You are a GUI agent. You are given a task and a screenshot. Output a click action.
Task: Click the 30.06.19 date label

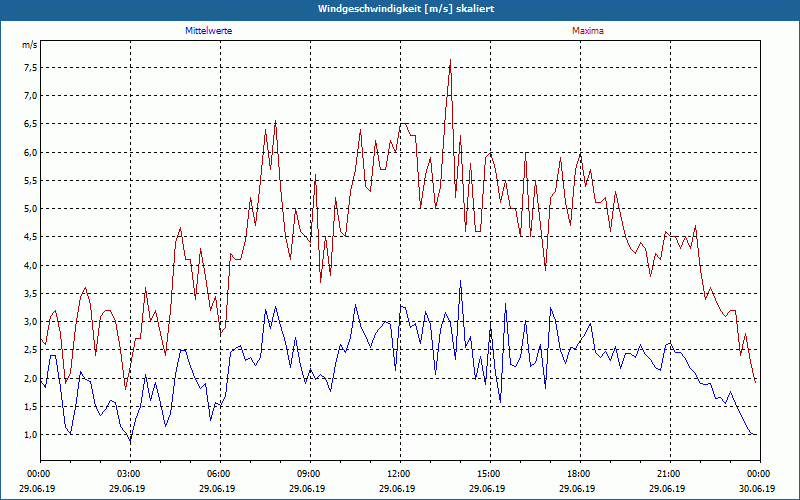tap(757, 488)
